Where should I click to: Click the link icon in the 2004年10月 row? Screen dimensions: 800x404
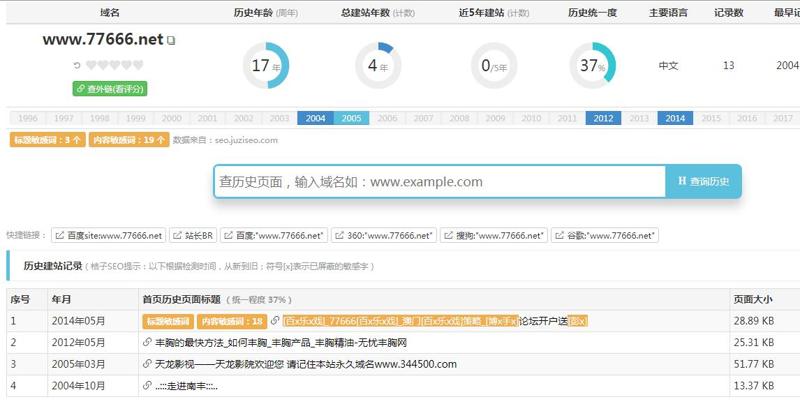(147, 386)
